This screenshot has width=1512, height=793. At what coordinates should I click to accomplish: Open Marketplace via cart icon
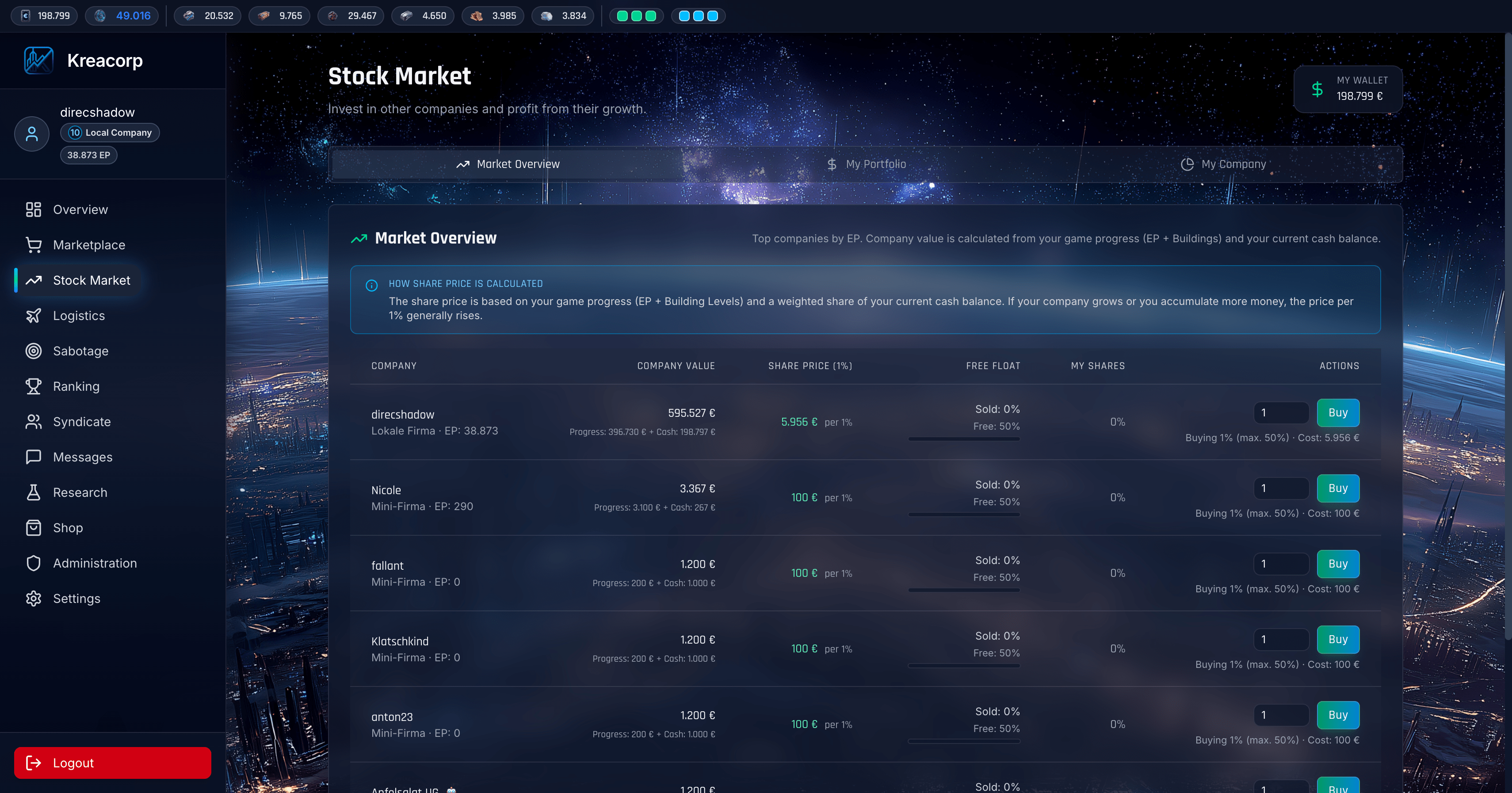pos(34,245)
